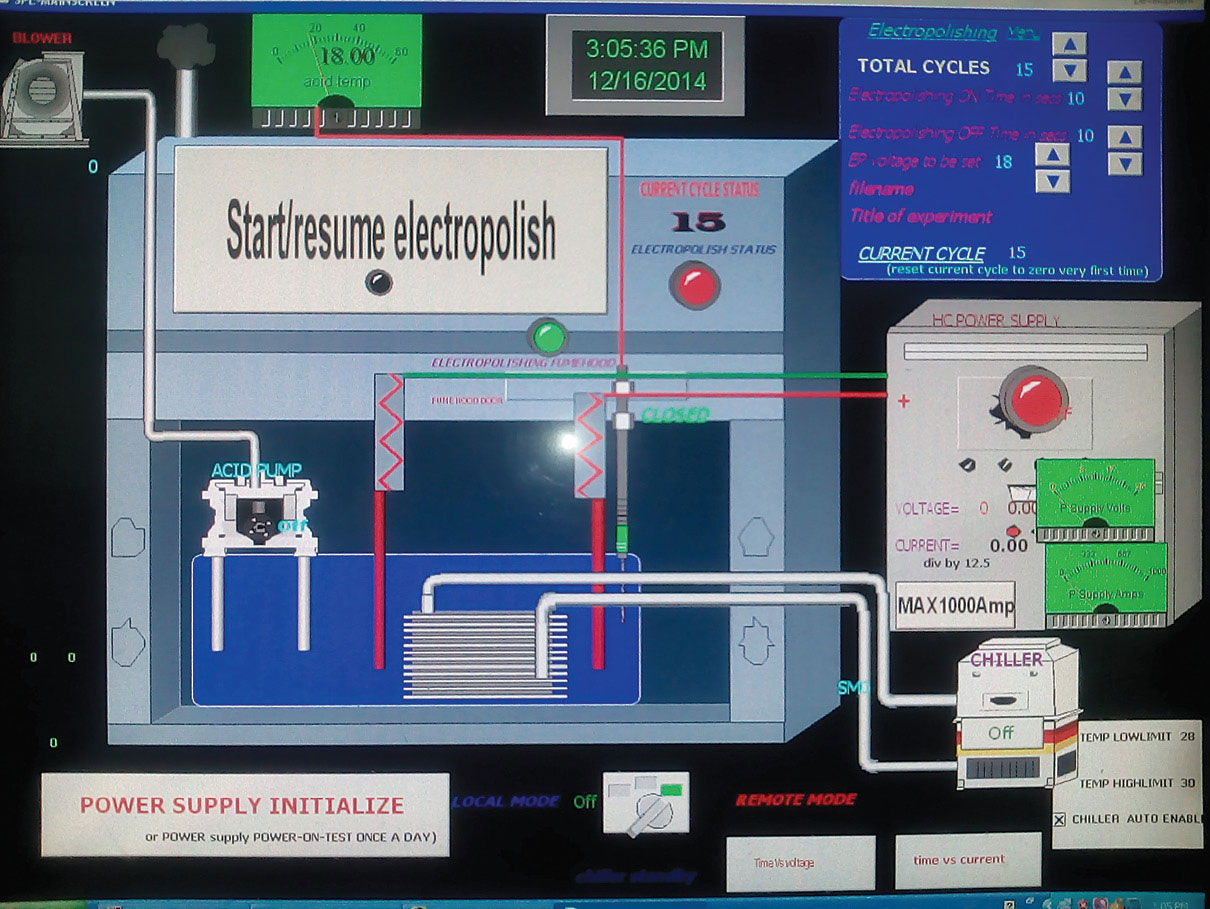Uncheck the Chiller Auto Enable checkbox
Screen dimensions: 1210x909
tap(1060, 820)
